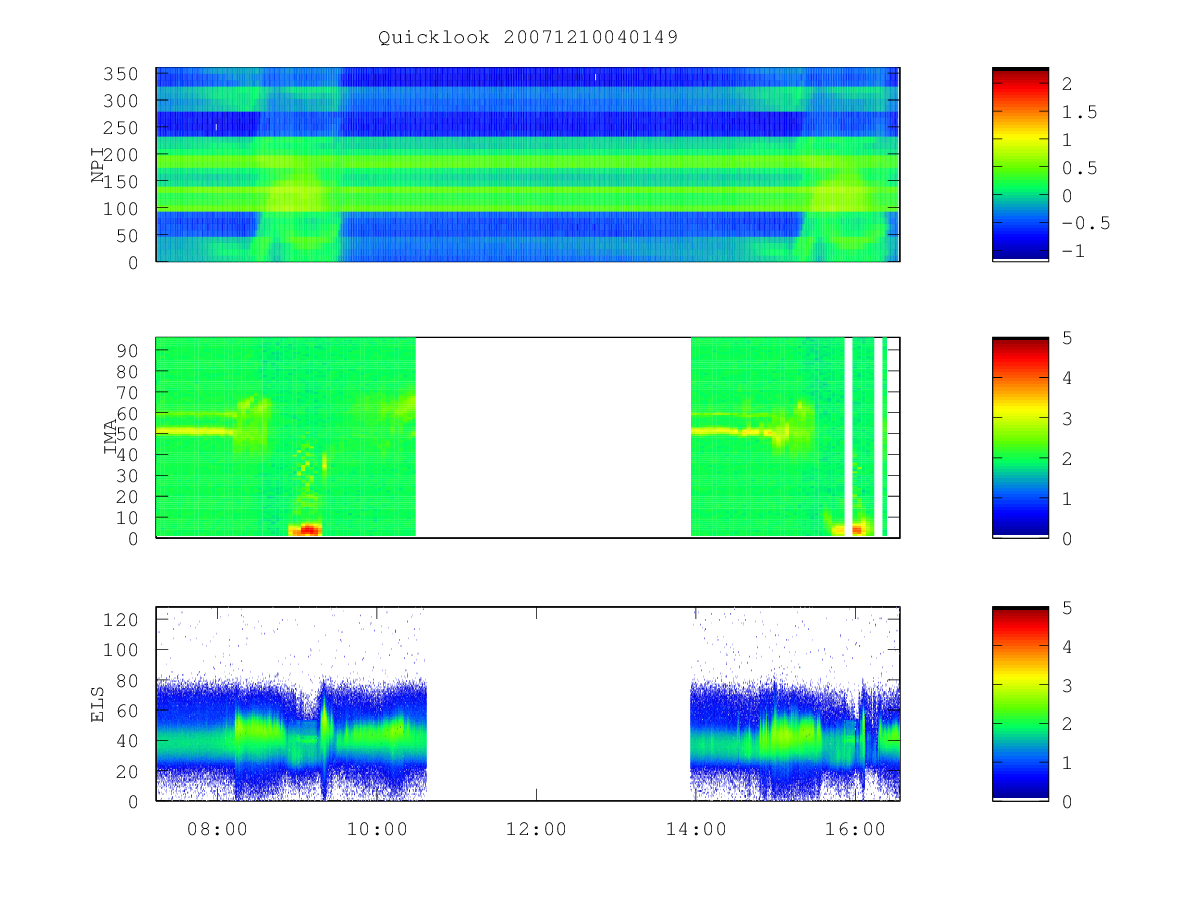Click the 4 label on ELS colorbar
The width and height of the screenshot is (1200, 900).
(x=1067, y=646)
